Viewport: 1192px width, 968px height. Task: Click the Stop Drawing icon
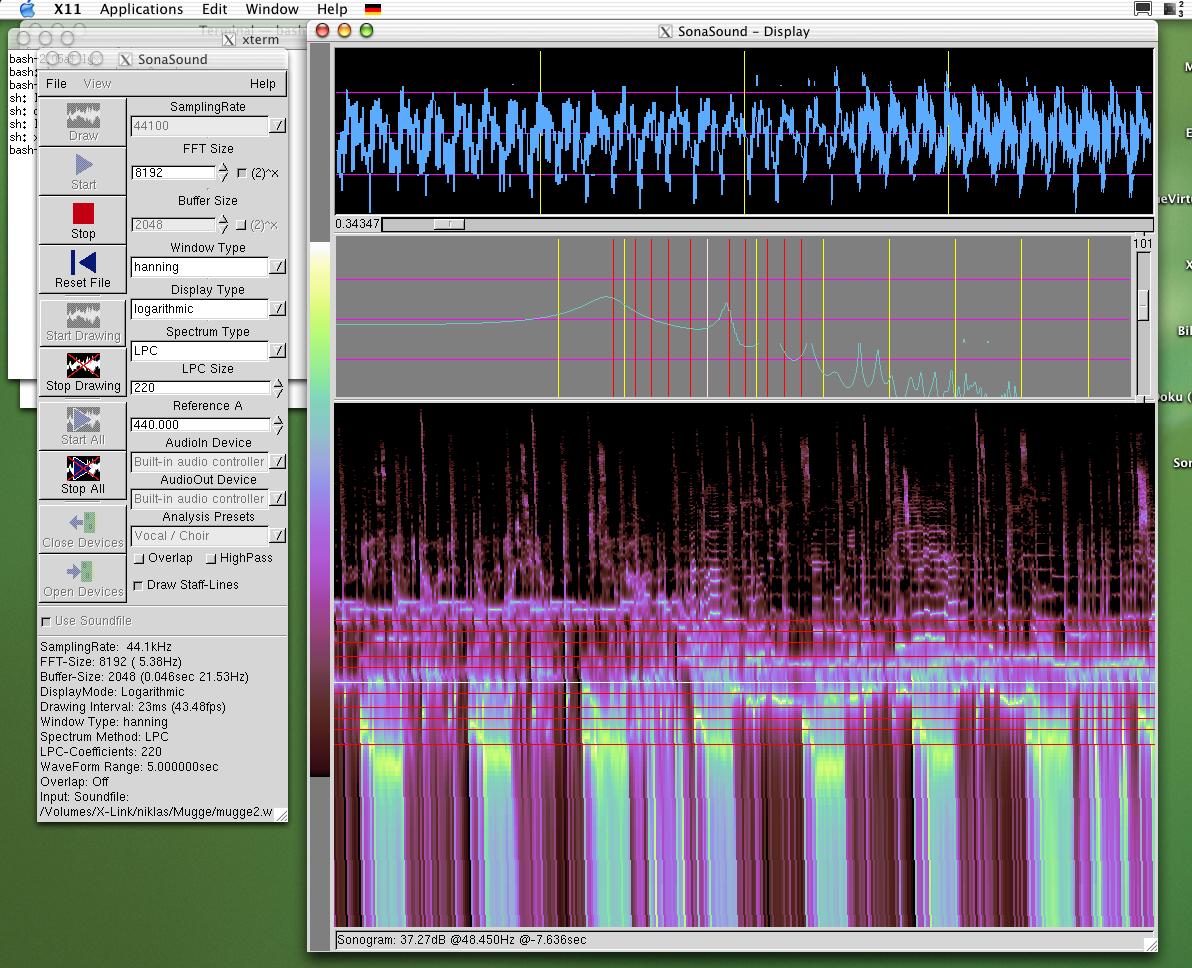(x=83, y=366)
